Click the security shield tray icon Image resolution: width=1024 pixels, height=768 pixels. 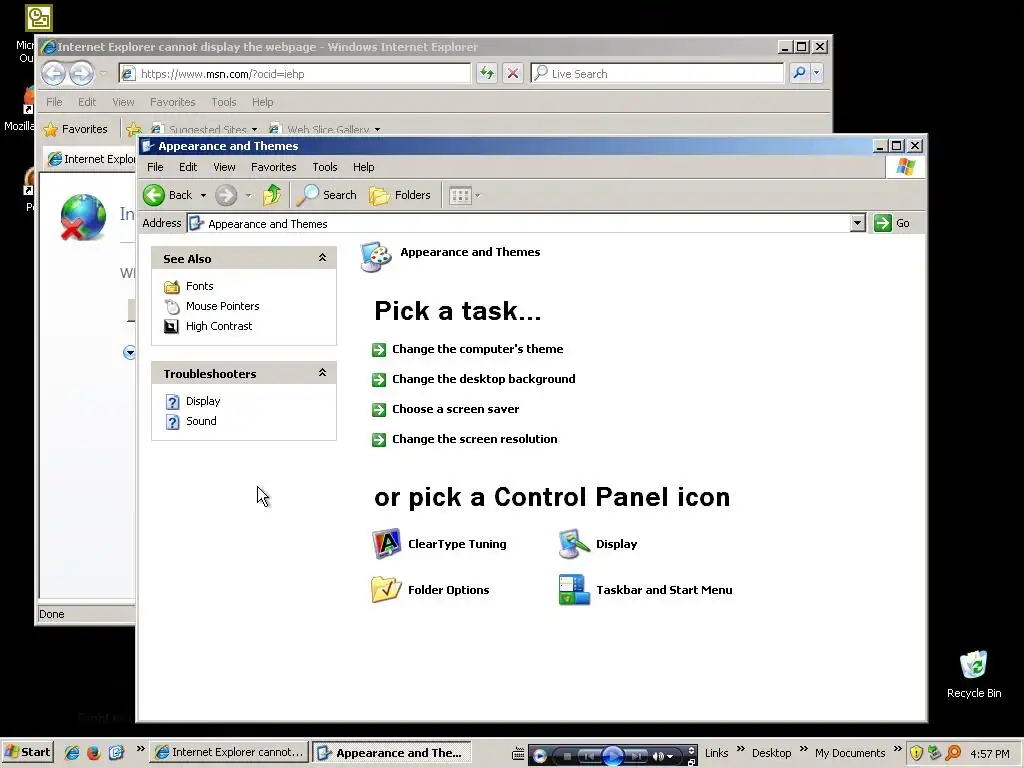916,753
